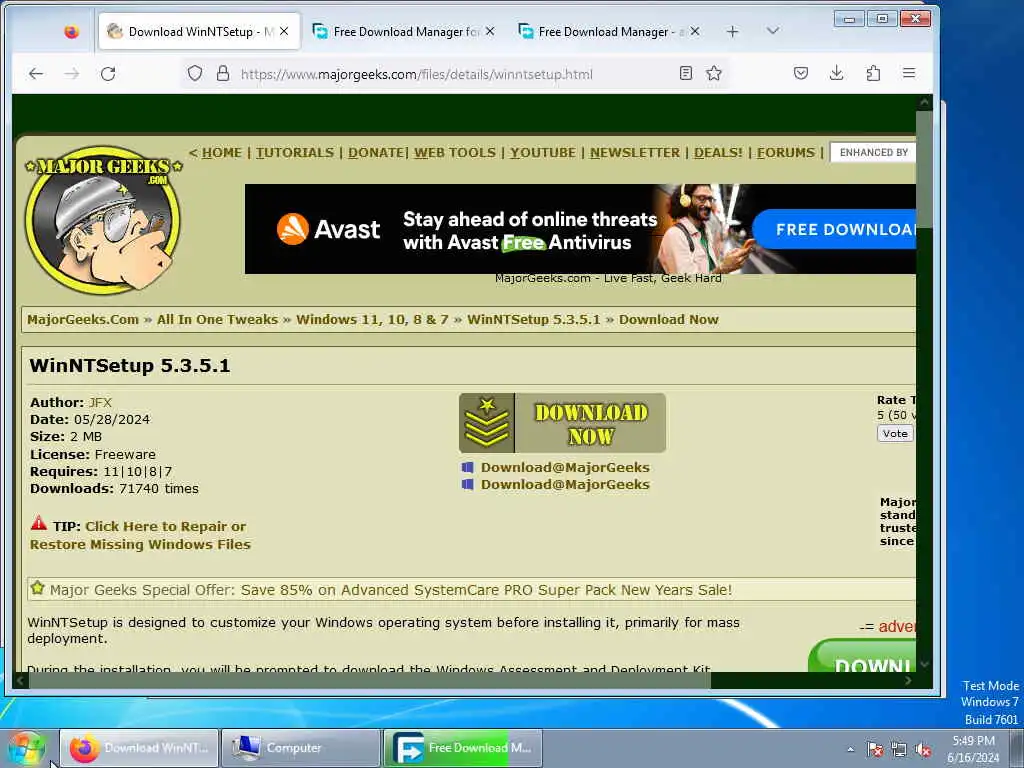This screenshot has width=1024, height=768.
Task: Open the HOME nav link
Action: (x=221, y=153)
